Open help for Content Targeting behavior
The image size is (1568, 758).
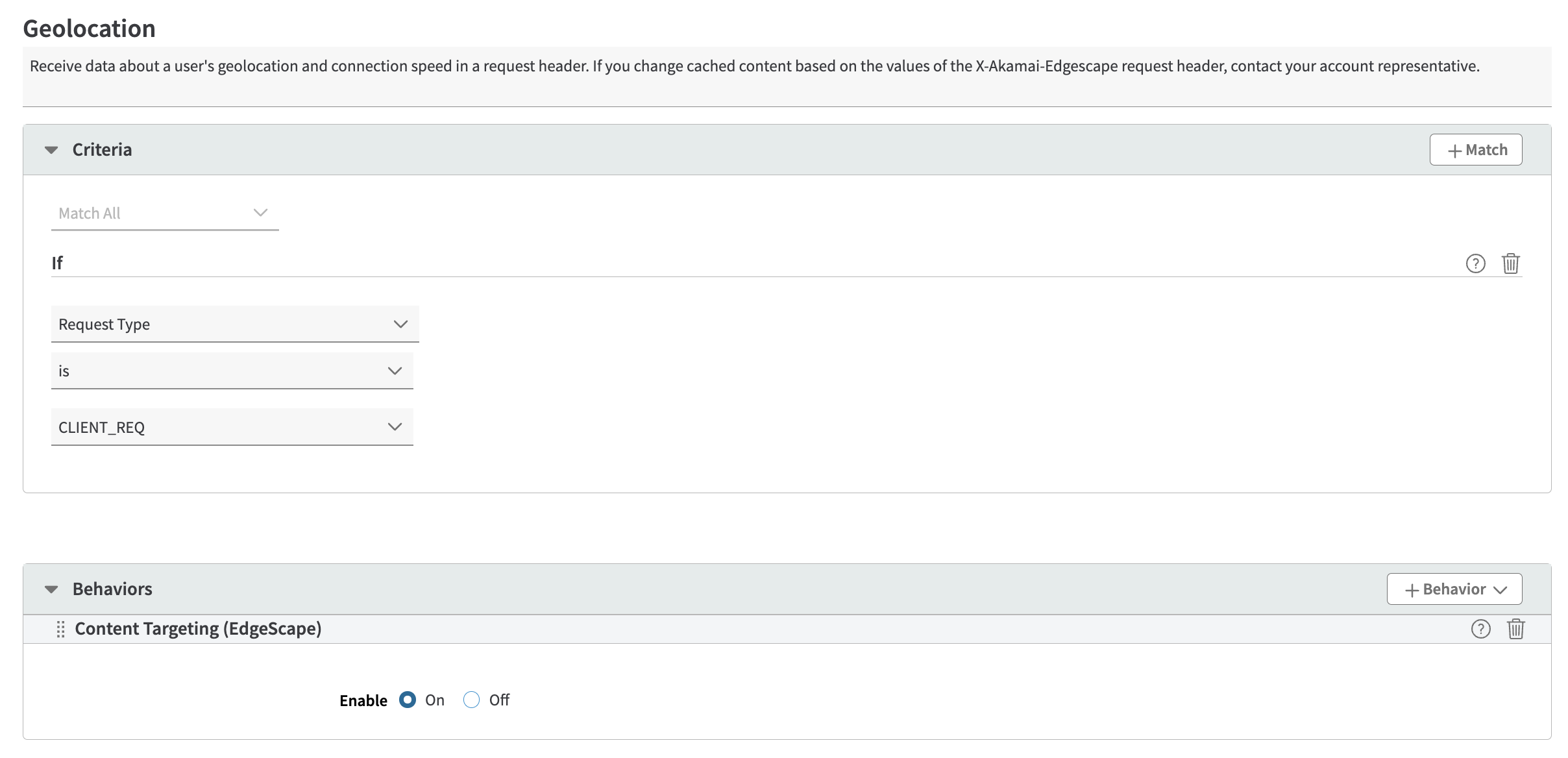click(1480, 629)
